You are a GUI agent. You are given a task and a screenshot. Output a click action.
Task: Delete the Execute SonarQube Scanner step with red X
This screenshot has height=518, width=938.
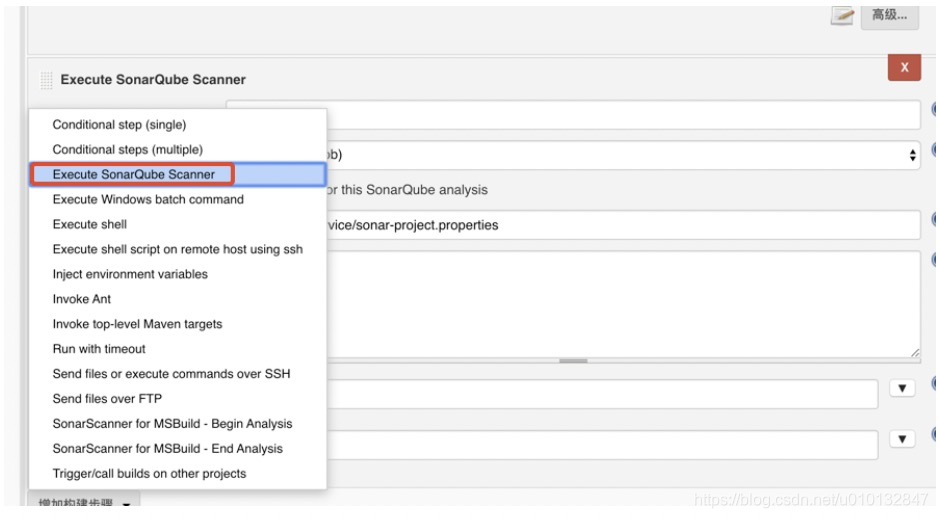tap(904, 68)
